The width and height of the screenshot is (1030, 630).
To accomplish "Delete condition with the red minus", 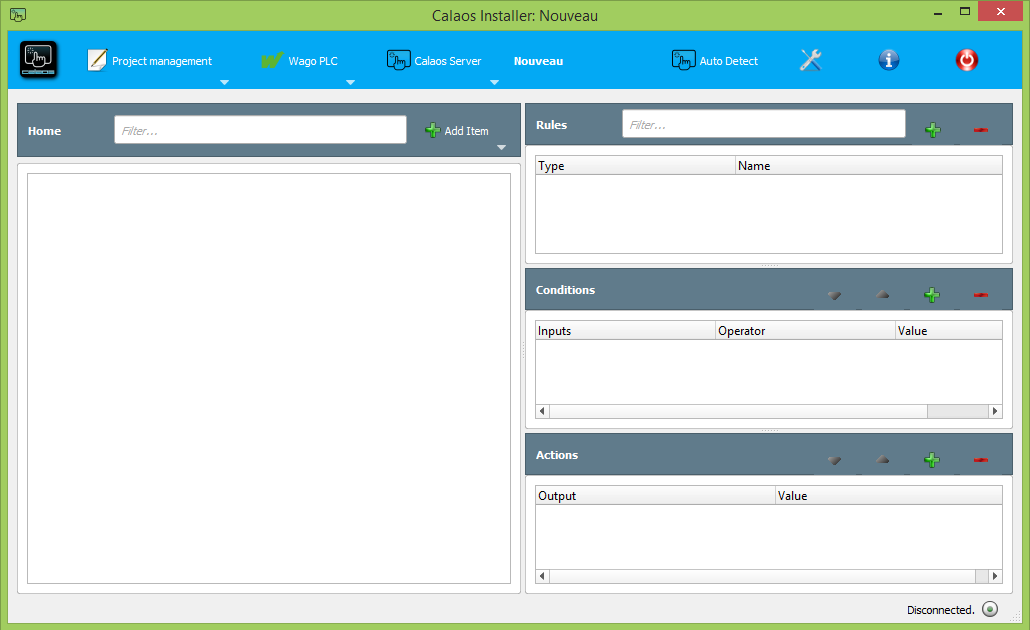I will (981, 295).
